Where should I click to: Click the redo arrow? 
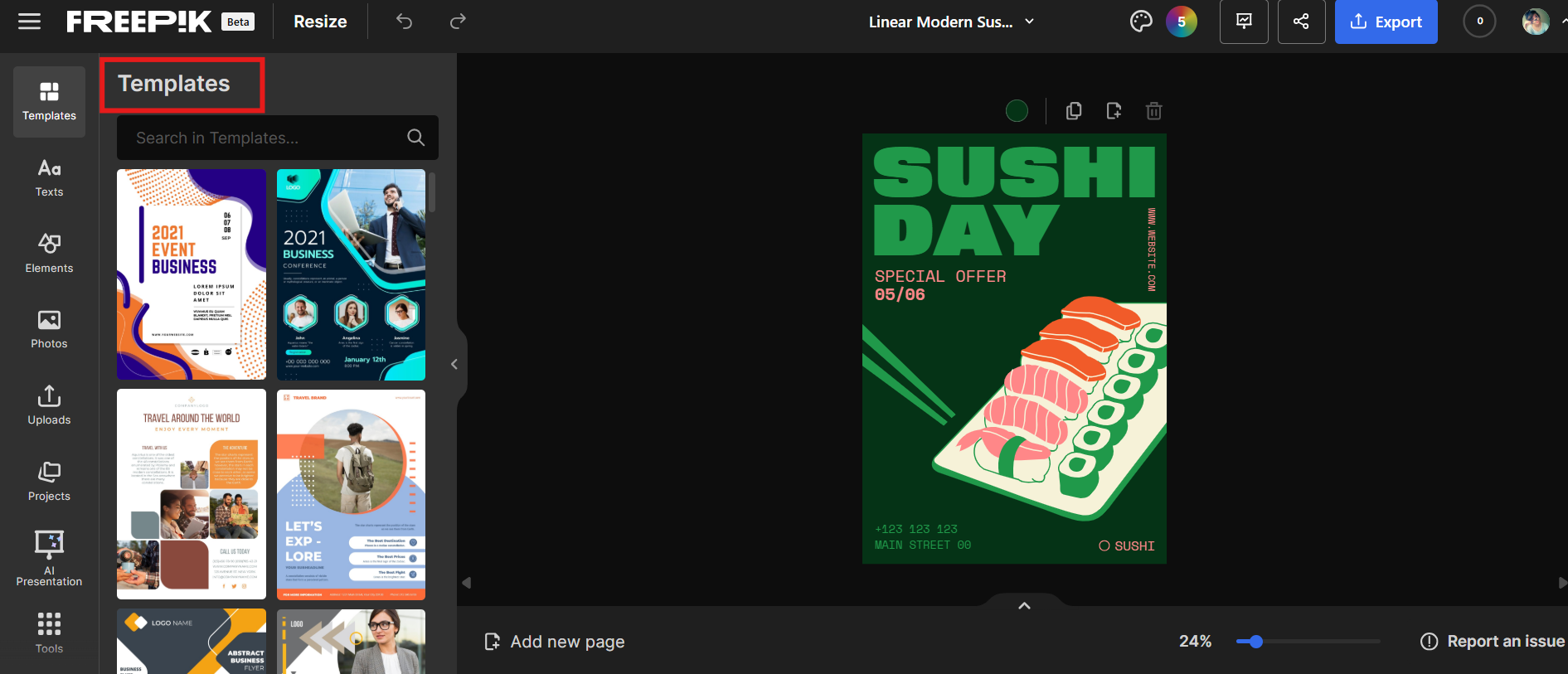click(458, 22)
